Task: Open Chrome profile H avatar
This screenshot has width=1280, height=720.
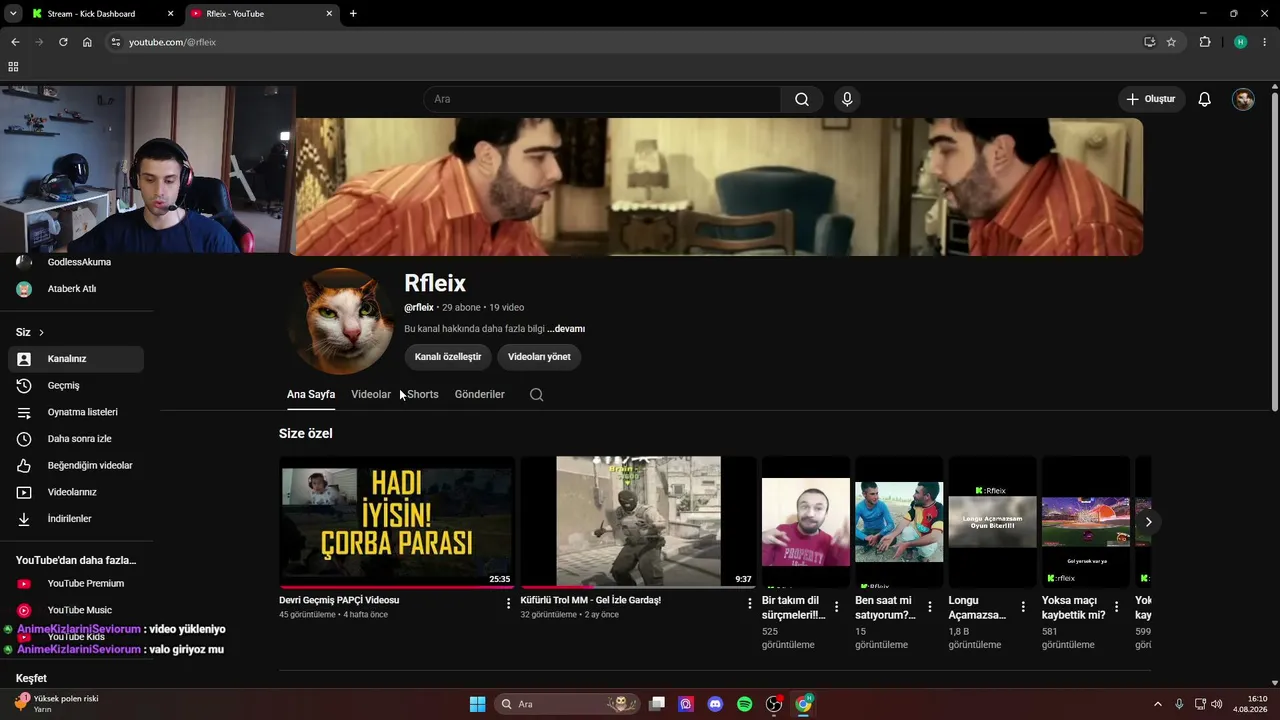Action: tap(1241, 42)
